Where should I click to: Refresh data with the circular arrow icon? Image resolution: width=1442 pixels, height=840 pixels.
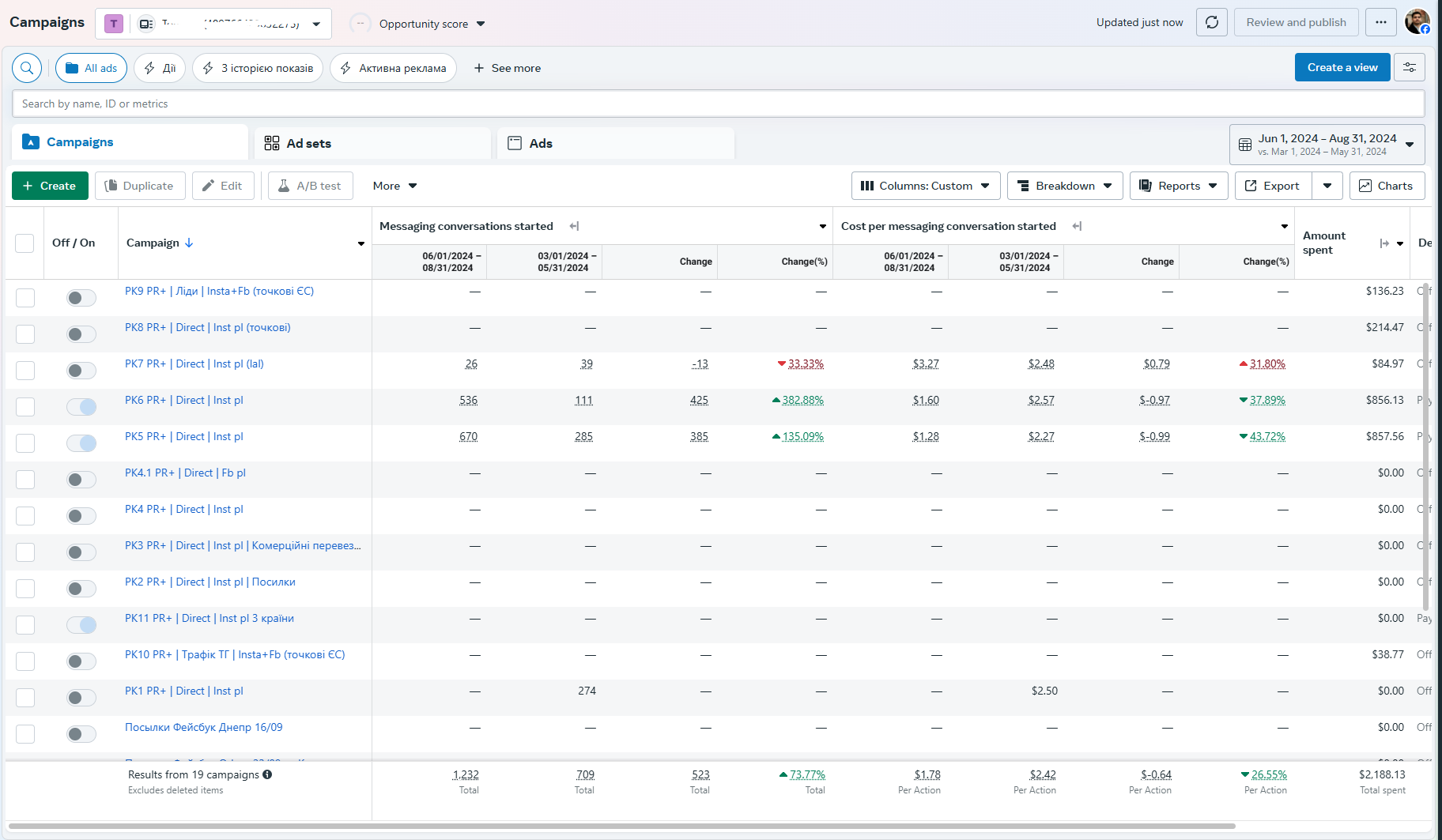click(1212, 22)
